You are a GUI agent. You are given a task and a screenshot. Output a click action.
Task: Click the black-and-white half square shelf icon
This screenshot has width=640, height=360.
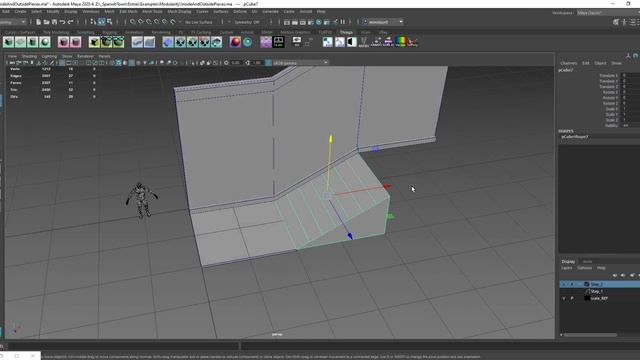click(x=351, y=42)
